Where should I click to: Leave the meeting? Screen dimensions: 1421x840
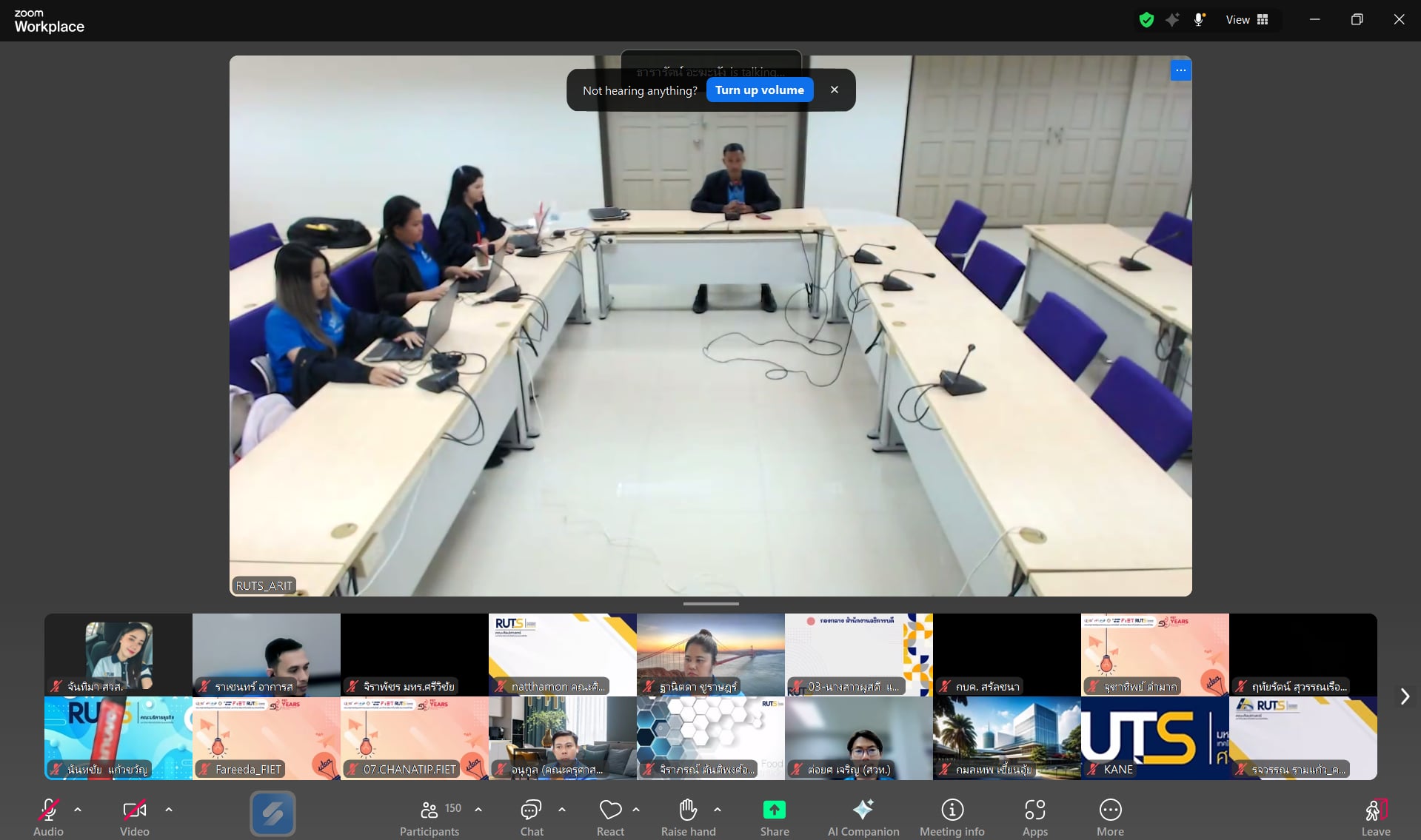[1375, 815]
